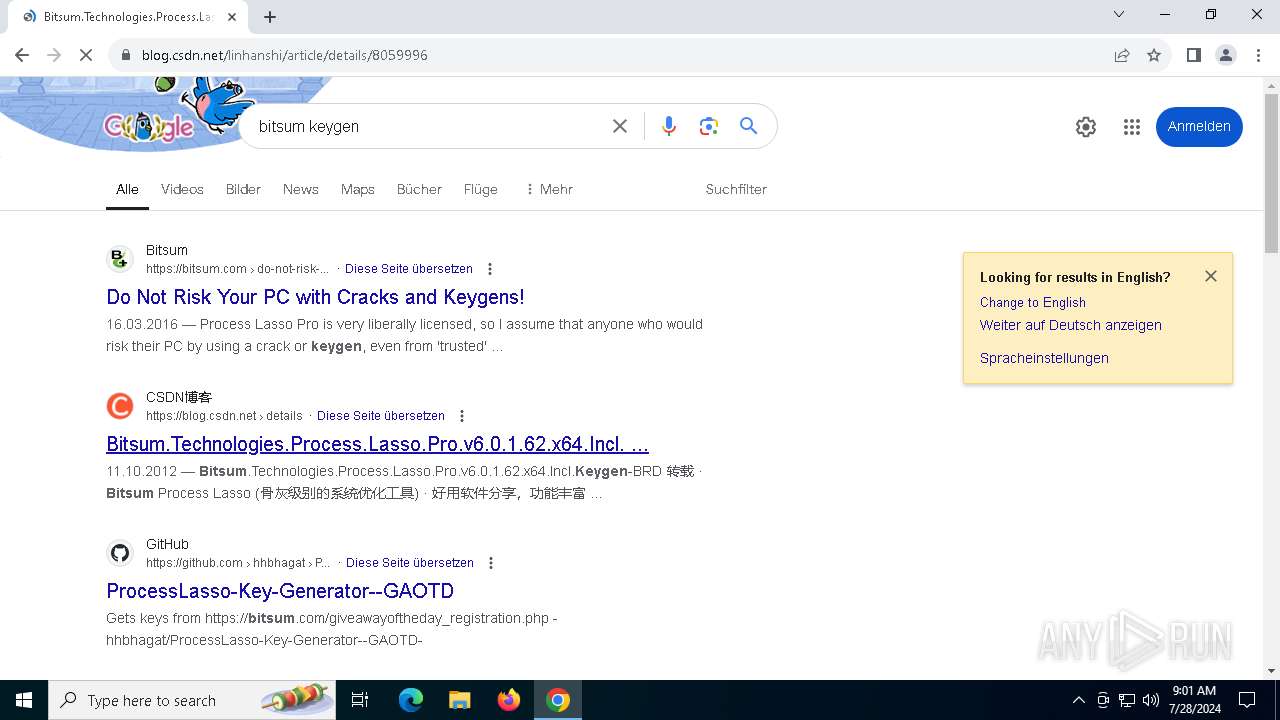Open the notification center
Viewport: 1280px width, 720px height.
tap(1247, 700)
